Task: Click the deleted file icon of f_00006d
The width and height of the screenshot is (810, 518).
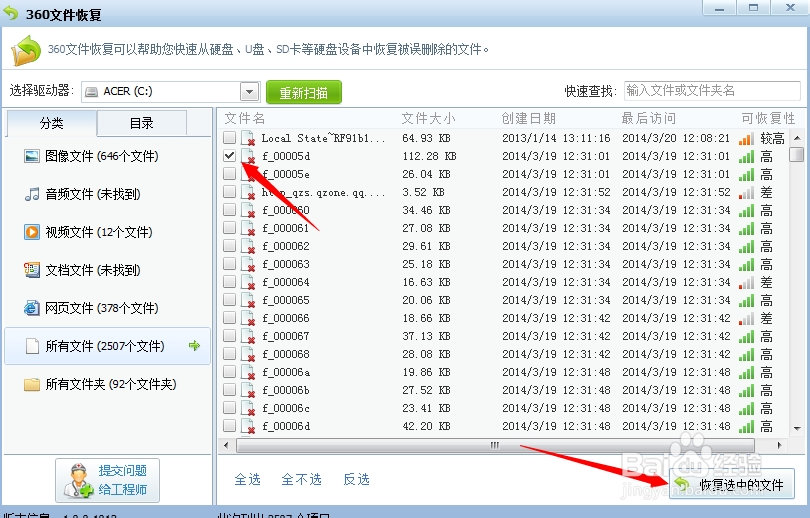Action: click(248, 426)
